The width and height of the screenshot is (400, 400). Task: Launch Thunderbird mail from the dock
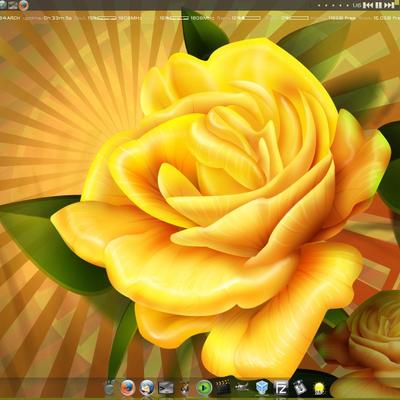147,388
